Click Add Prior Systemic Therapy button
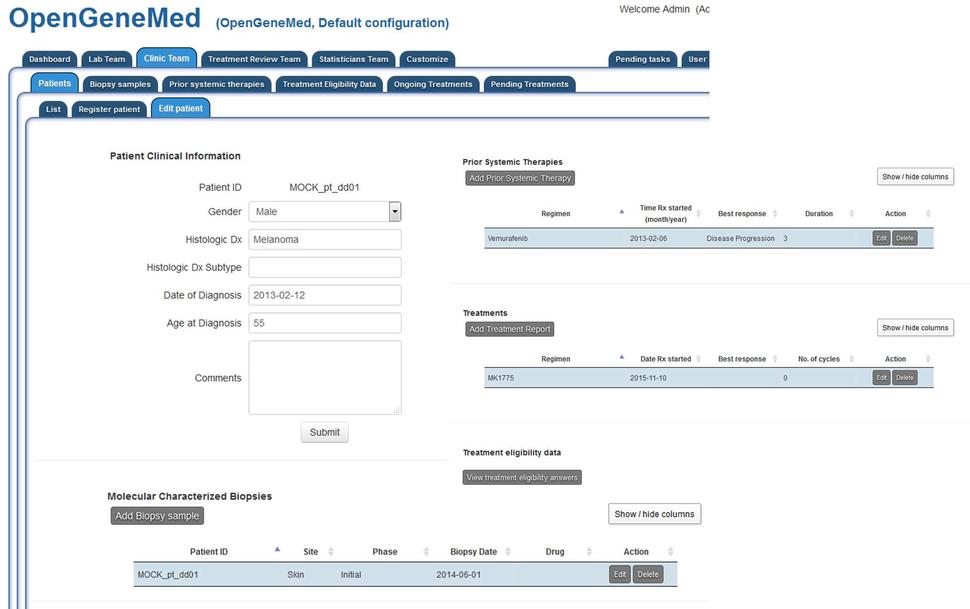Viewport: 970px width, 609px height. [x=520, y=178]
